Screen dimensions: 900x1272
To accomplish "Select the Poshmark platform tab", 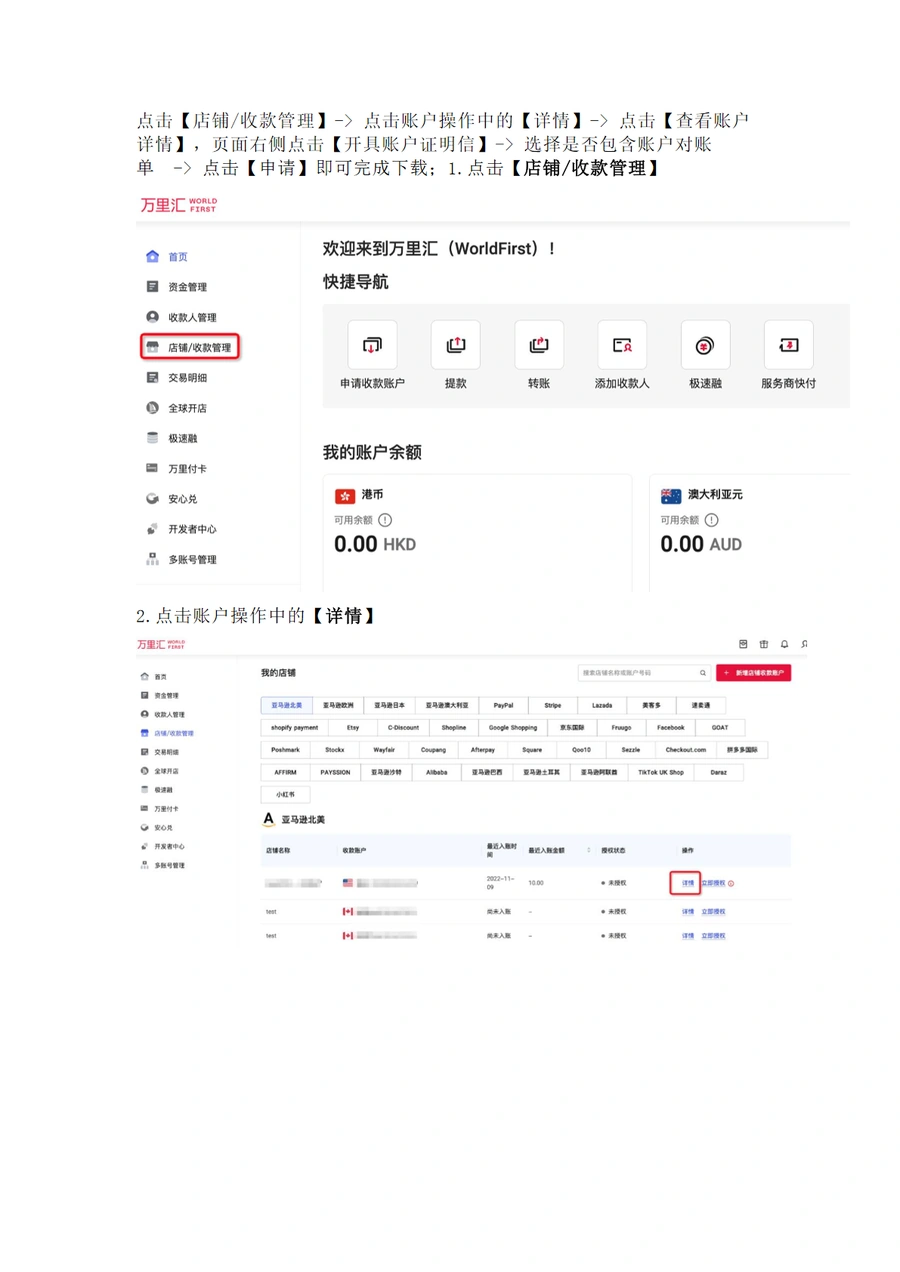I will point(285,750).
